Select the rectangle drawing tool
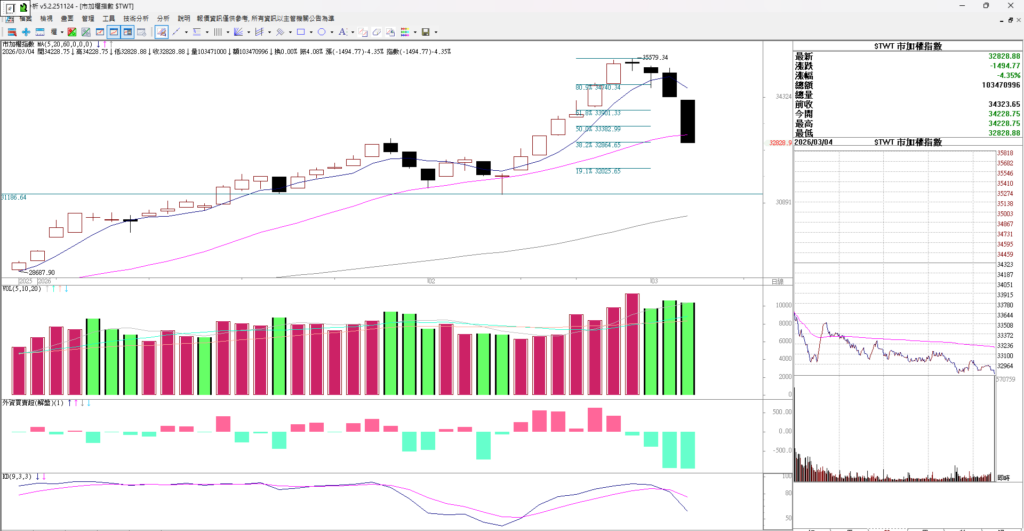1024x531 pixels. [x=301, y=32]
